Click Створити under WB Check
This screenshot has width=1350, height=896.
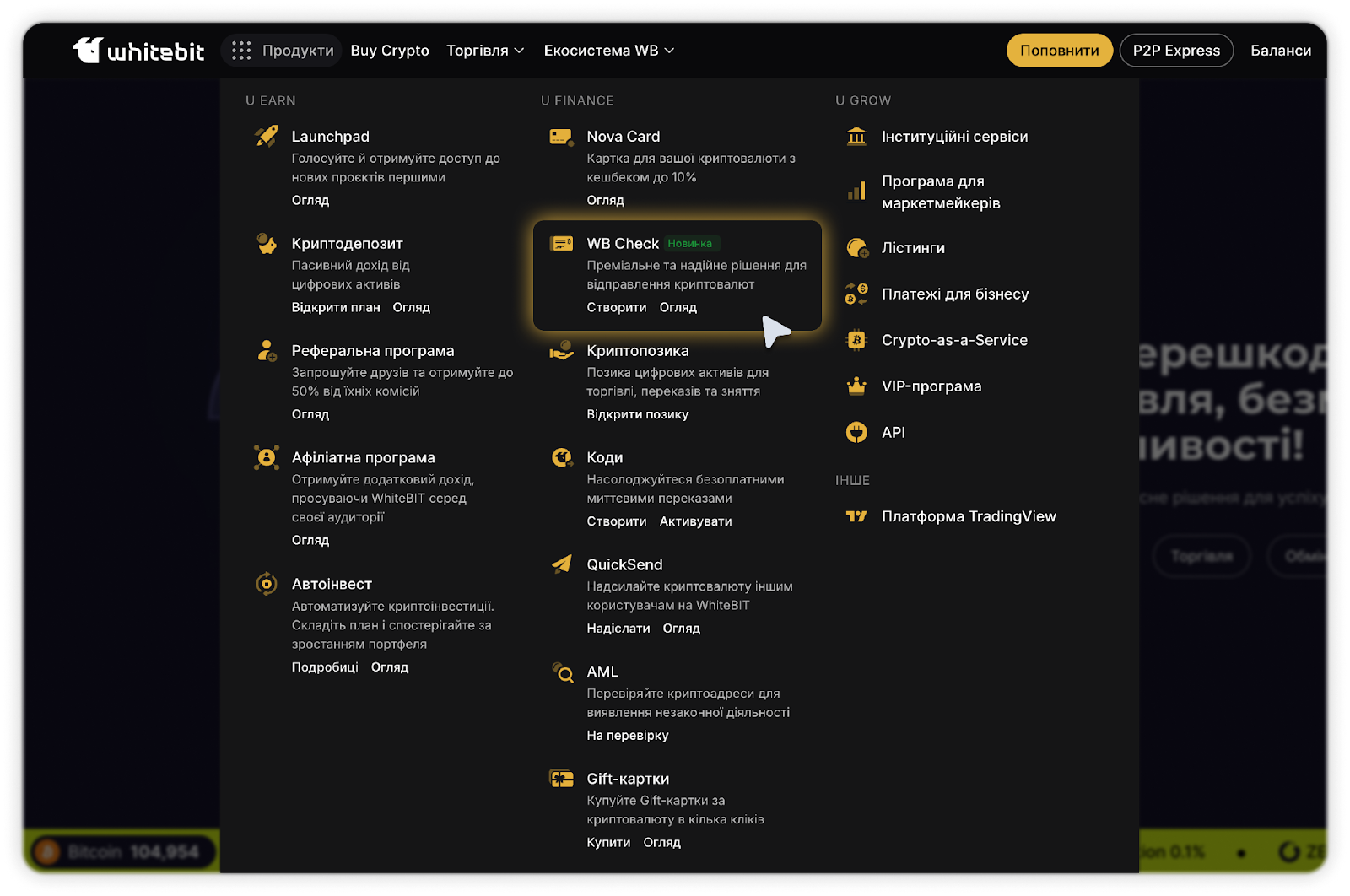click(x=616, y=308)
